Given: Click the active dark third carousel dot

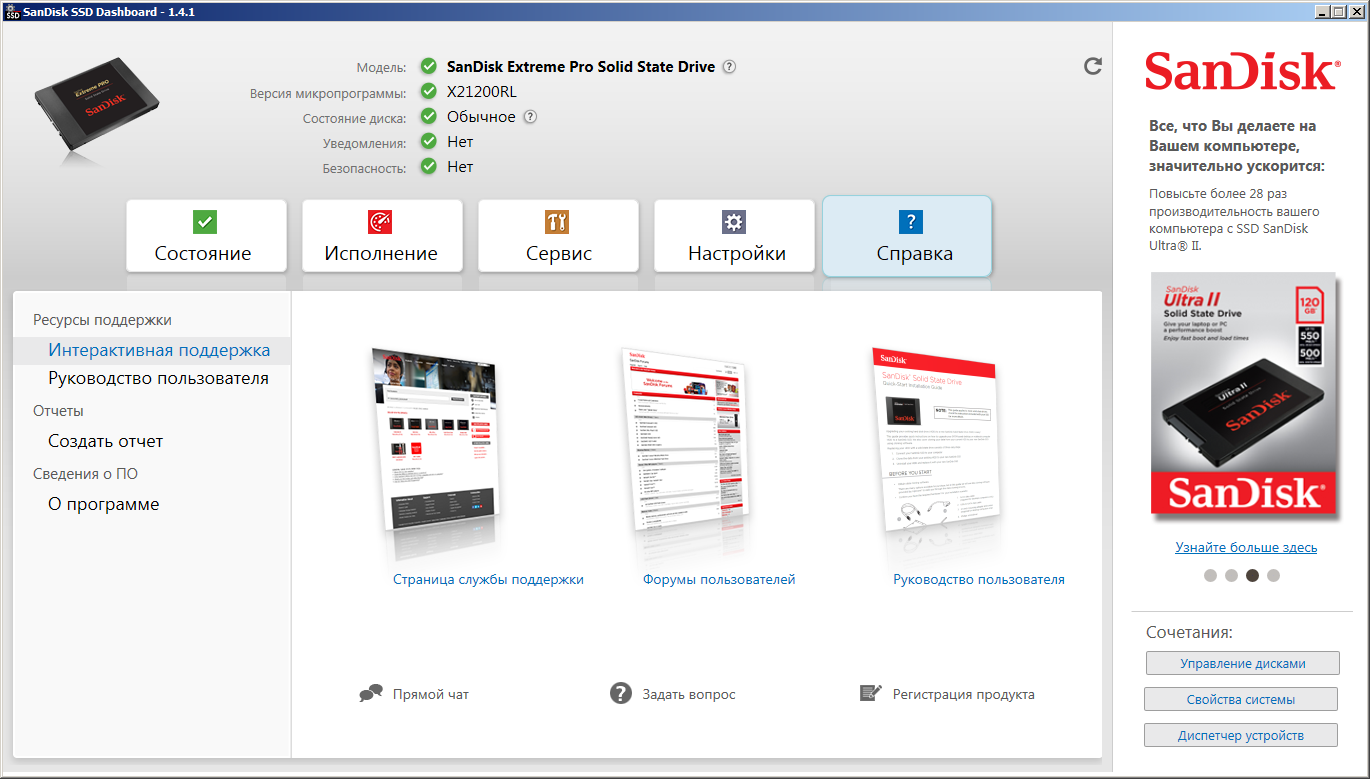Looking at the screenshot, I should (x=1252, y=575).
